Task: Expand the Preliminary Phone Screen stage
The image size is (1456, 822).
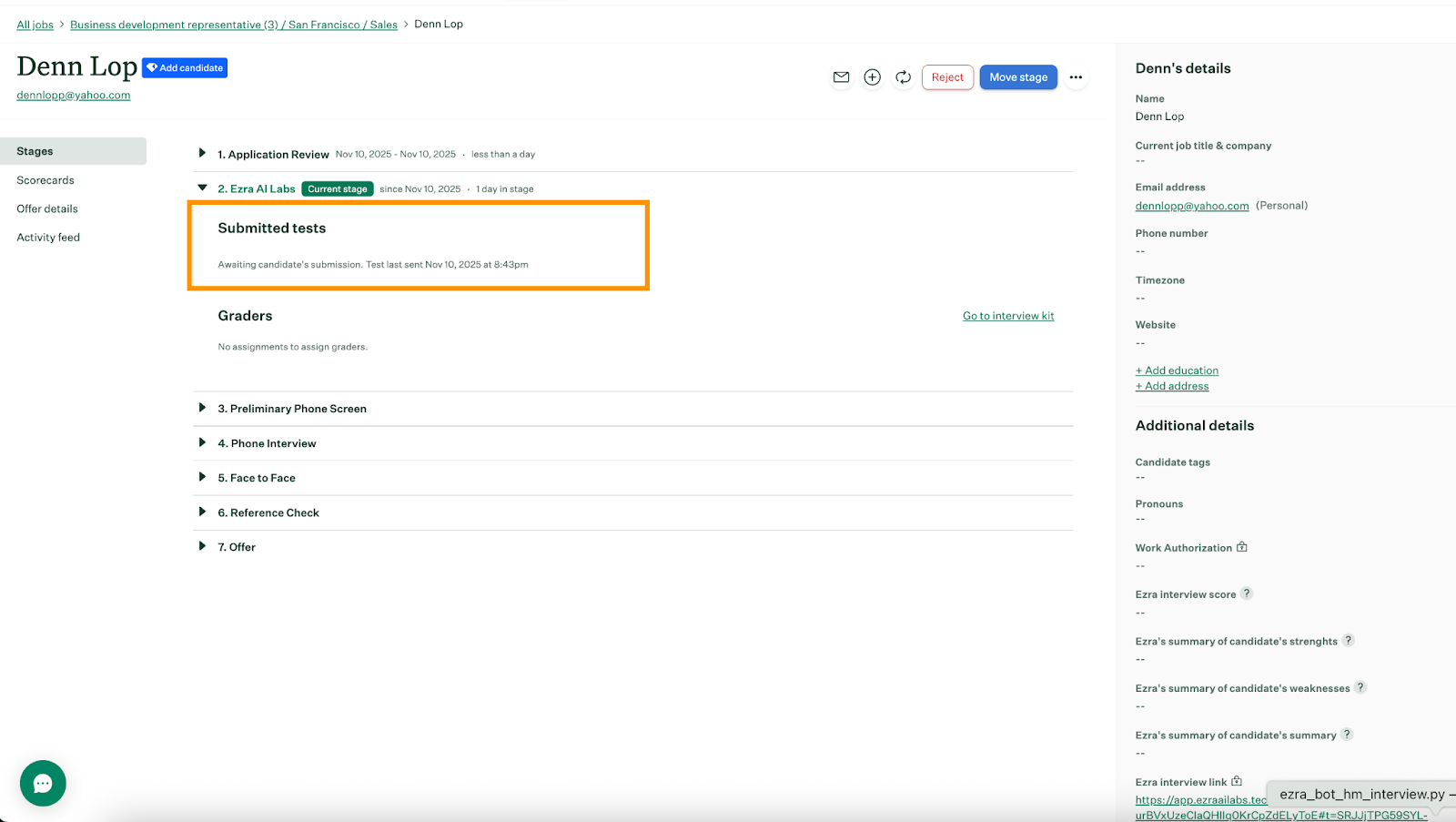Action: (202, 408)
